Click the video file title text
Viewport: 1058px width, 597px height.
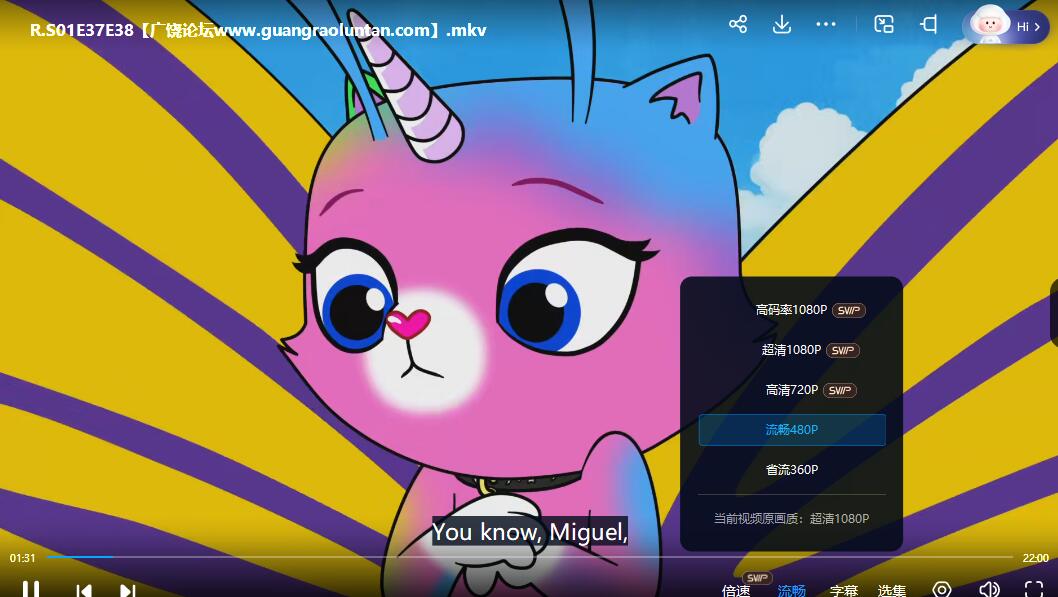pos(258,30)
